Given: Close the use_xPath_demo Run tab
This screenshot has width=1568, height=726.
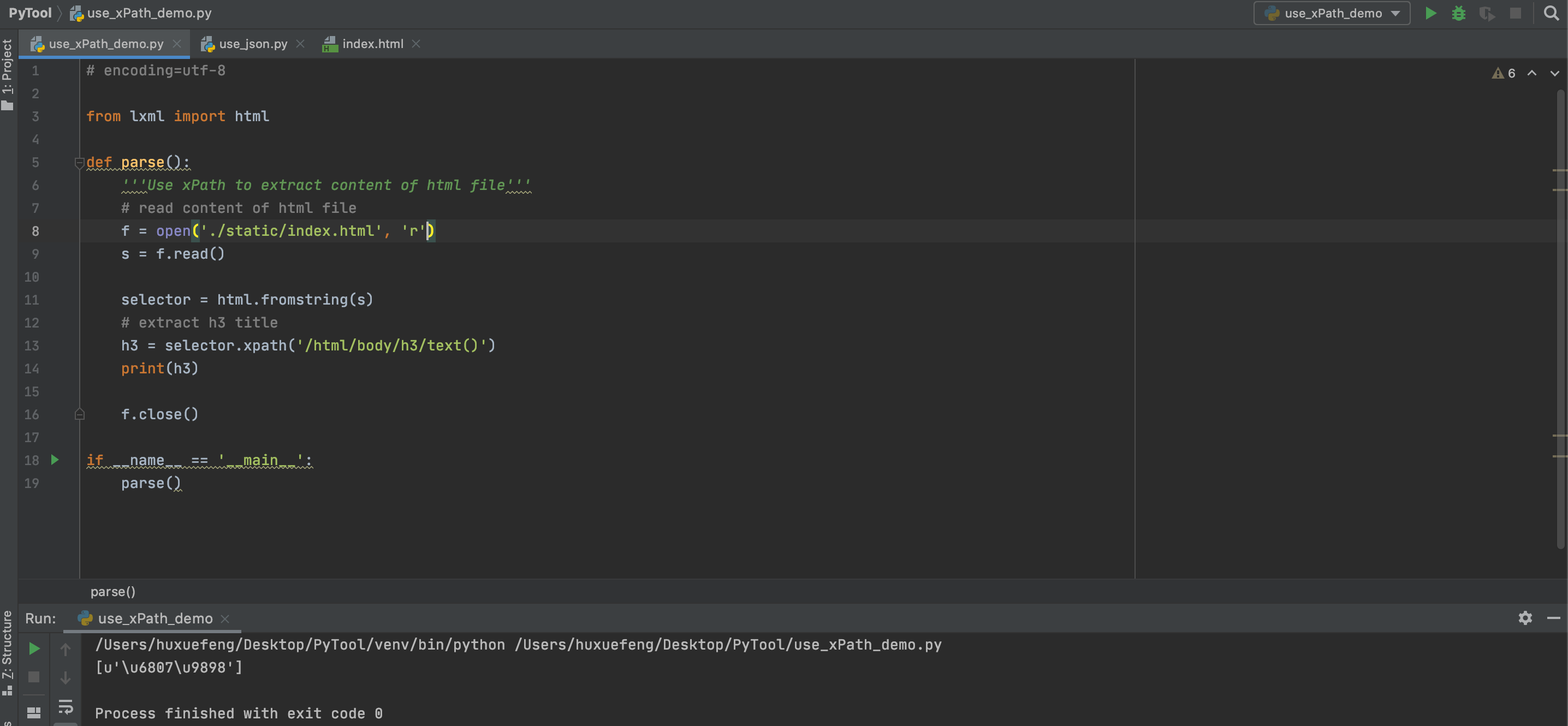Looking at the screenshot, I should pos(224,618).
